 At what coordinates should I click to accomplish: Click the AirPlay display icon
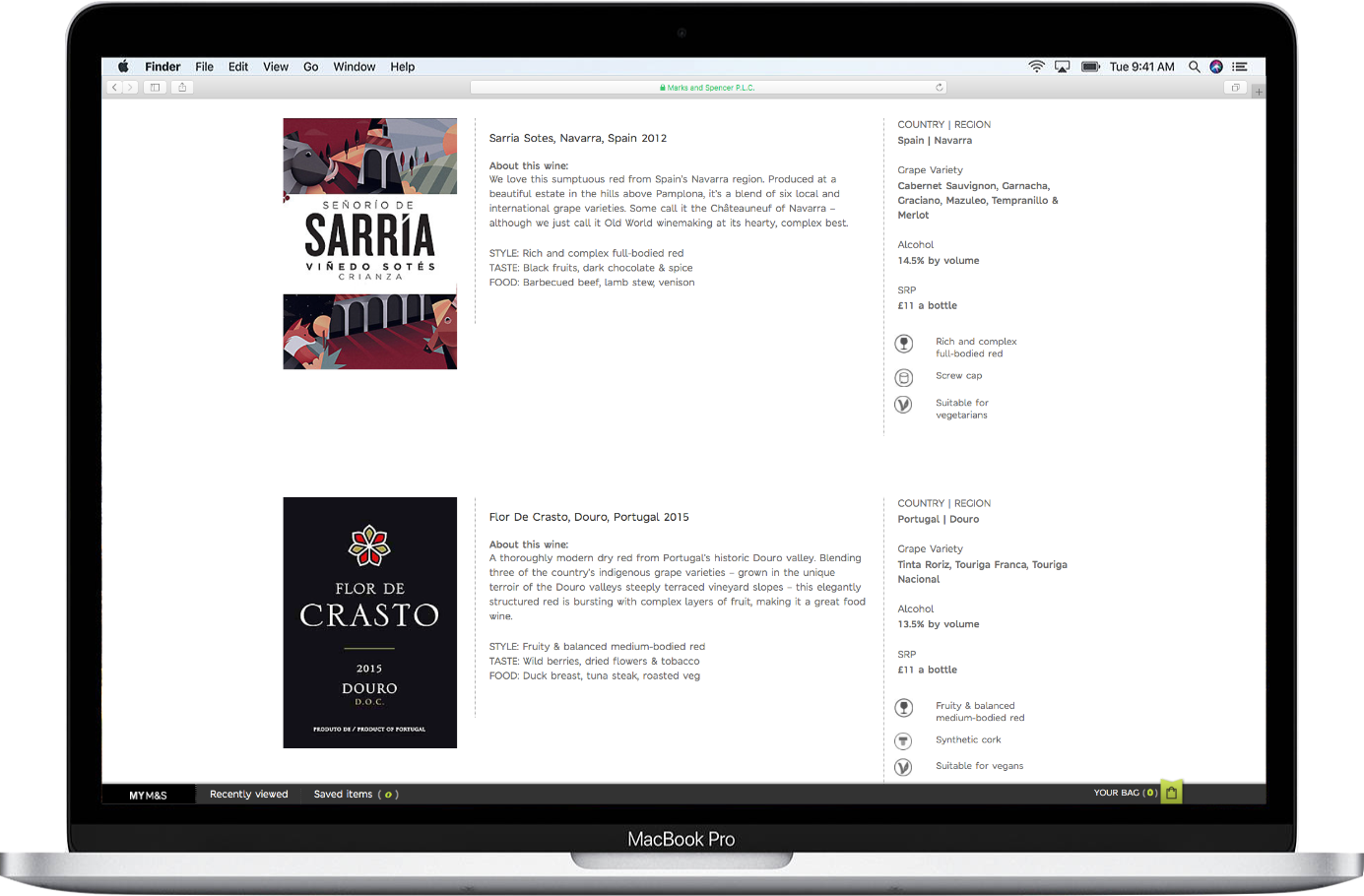coord(1062,67)
